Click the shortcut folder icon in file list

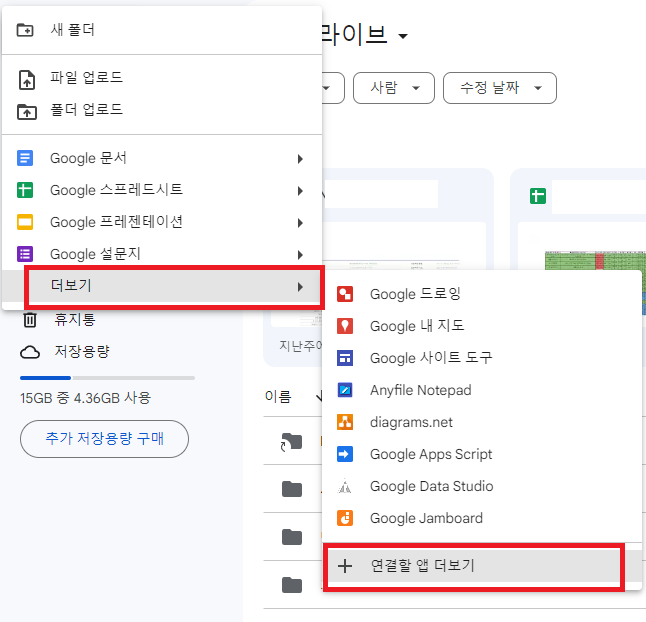(x=291, y=442)
